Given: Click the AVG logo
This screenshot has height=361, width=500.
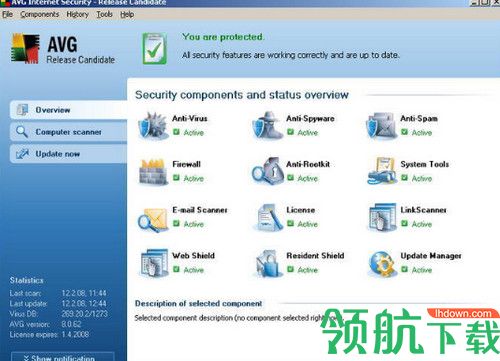Looking at the screenshot, I should pyautogui.click(x=25, y=49).
